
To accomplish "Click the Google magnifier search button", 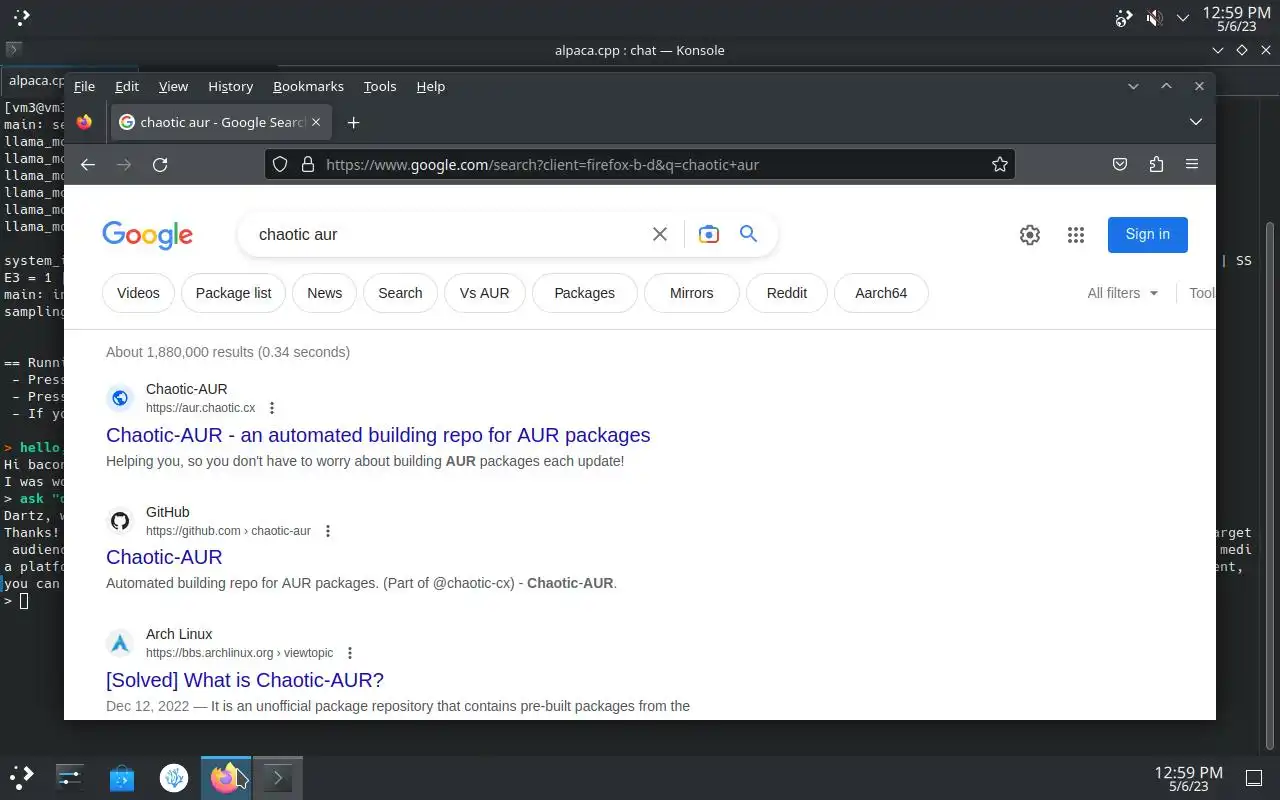I will [748, 234].
